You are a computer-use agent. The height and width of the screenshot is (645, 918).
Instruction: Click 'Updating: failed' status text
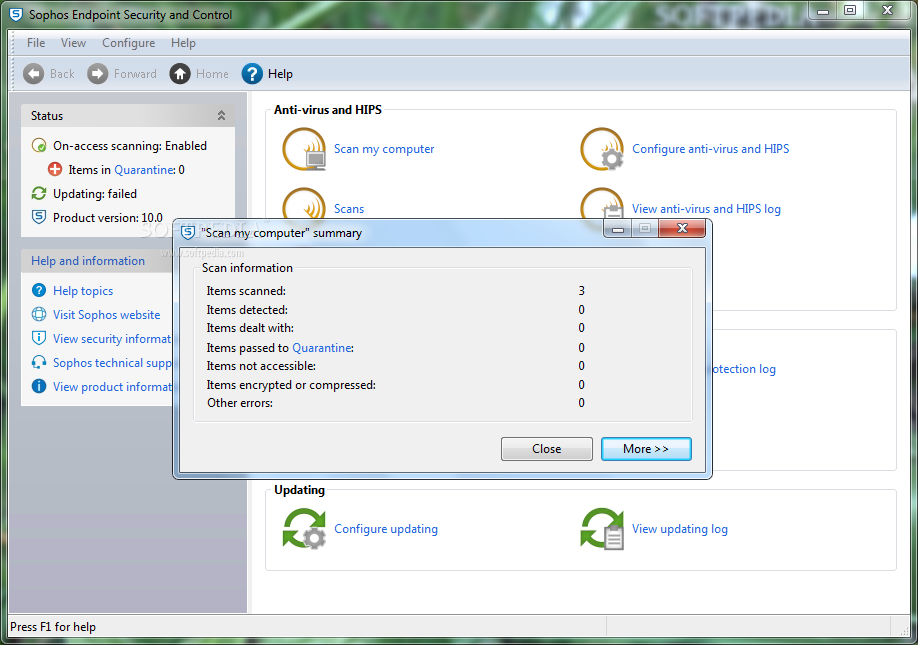pos(95,194)
